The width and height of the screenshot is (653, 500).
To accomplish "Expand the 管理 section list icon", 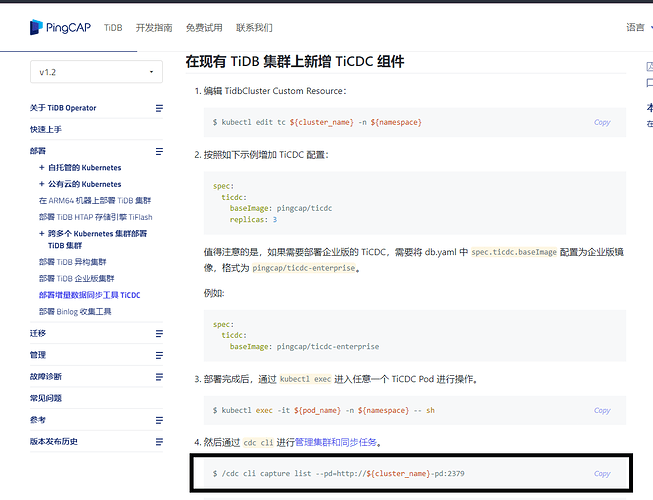I will (159, 355).
